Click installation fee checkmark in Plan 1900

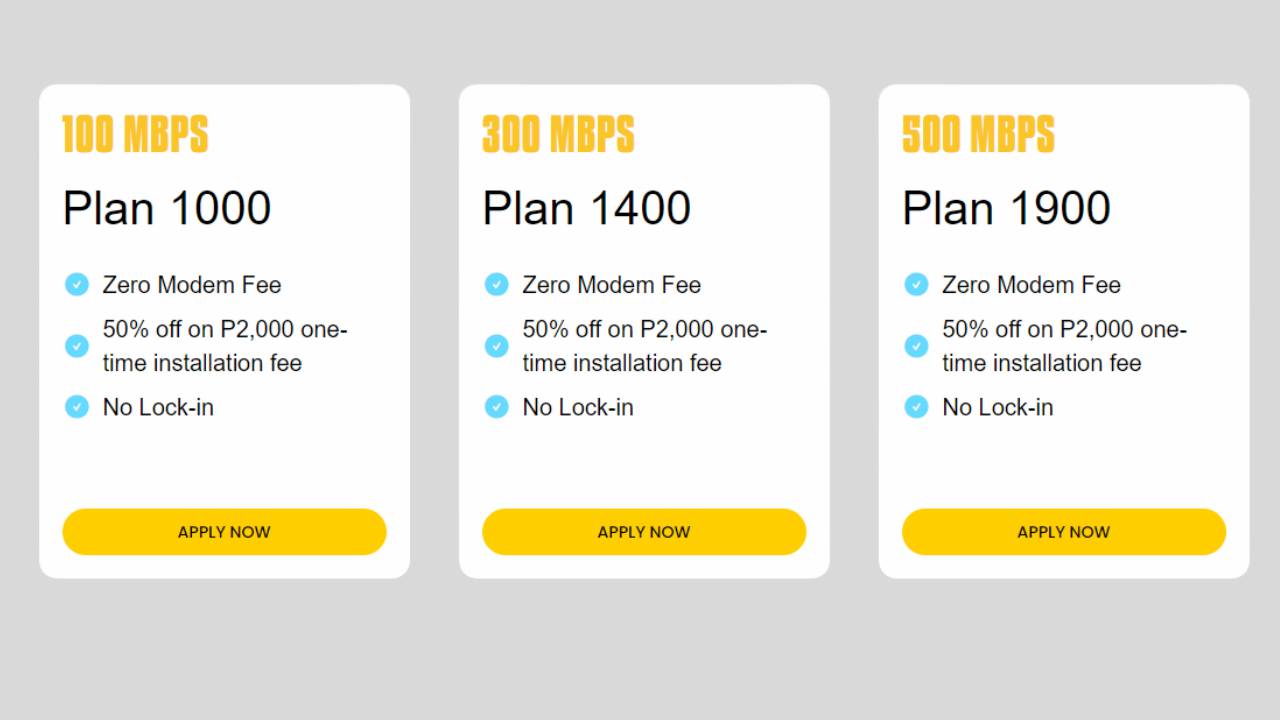click(x=917, y=346)
